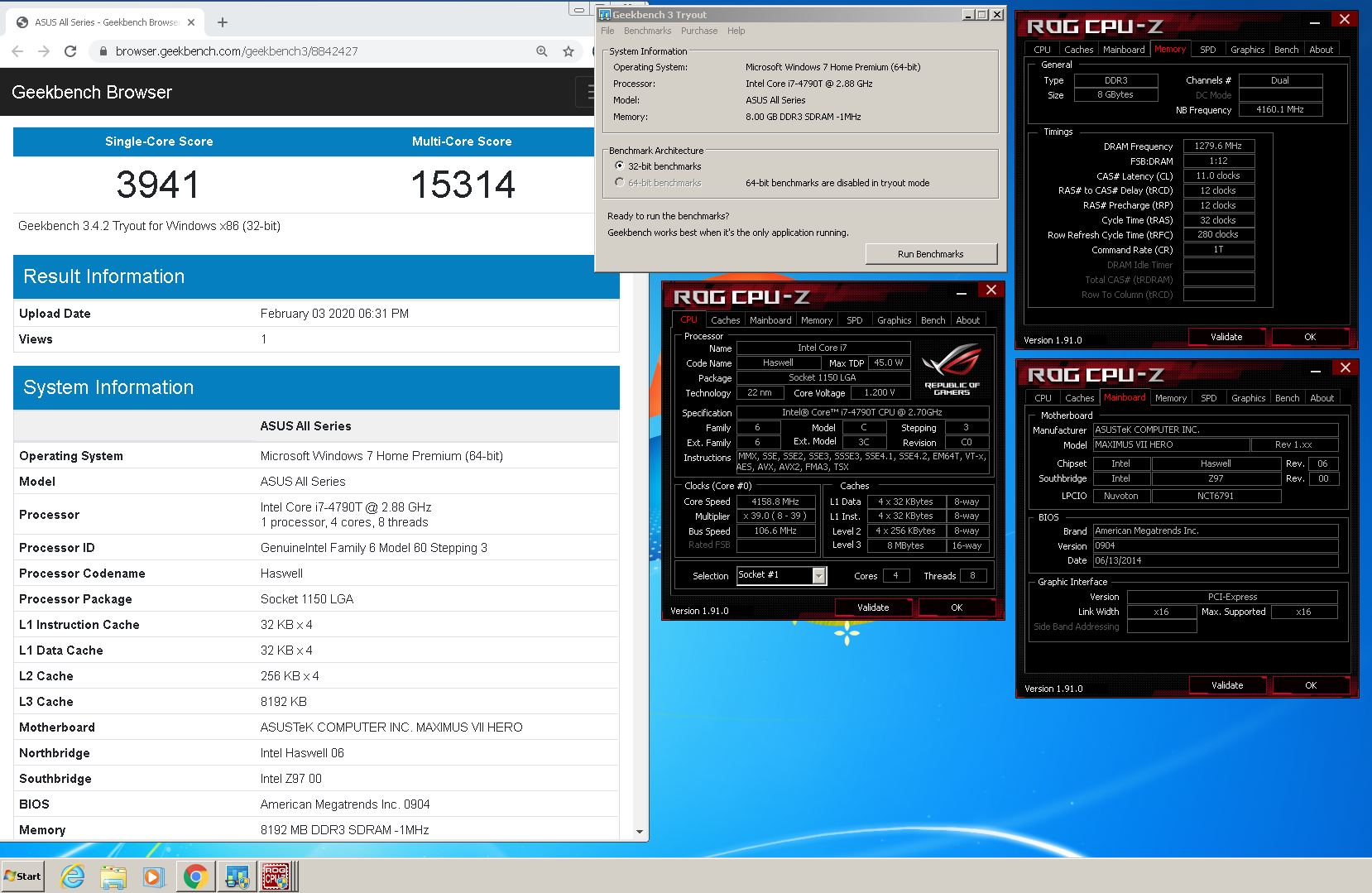
Task: Open Socket #1 selection dropdown
Action: [x=819, y=575]
